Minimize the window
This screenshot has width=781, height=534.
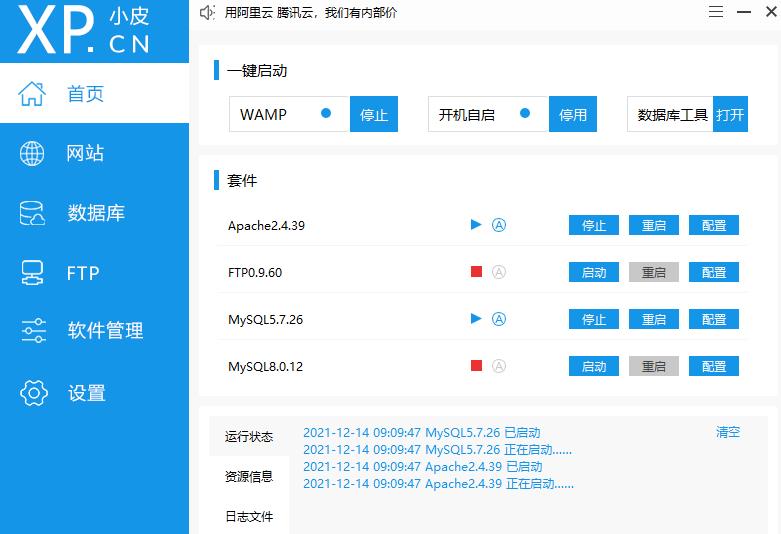pyautogui.click(x=744, y=11)
